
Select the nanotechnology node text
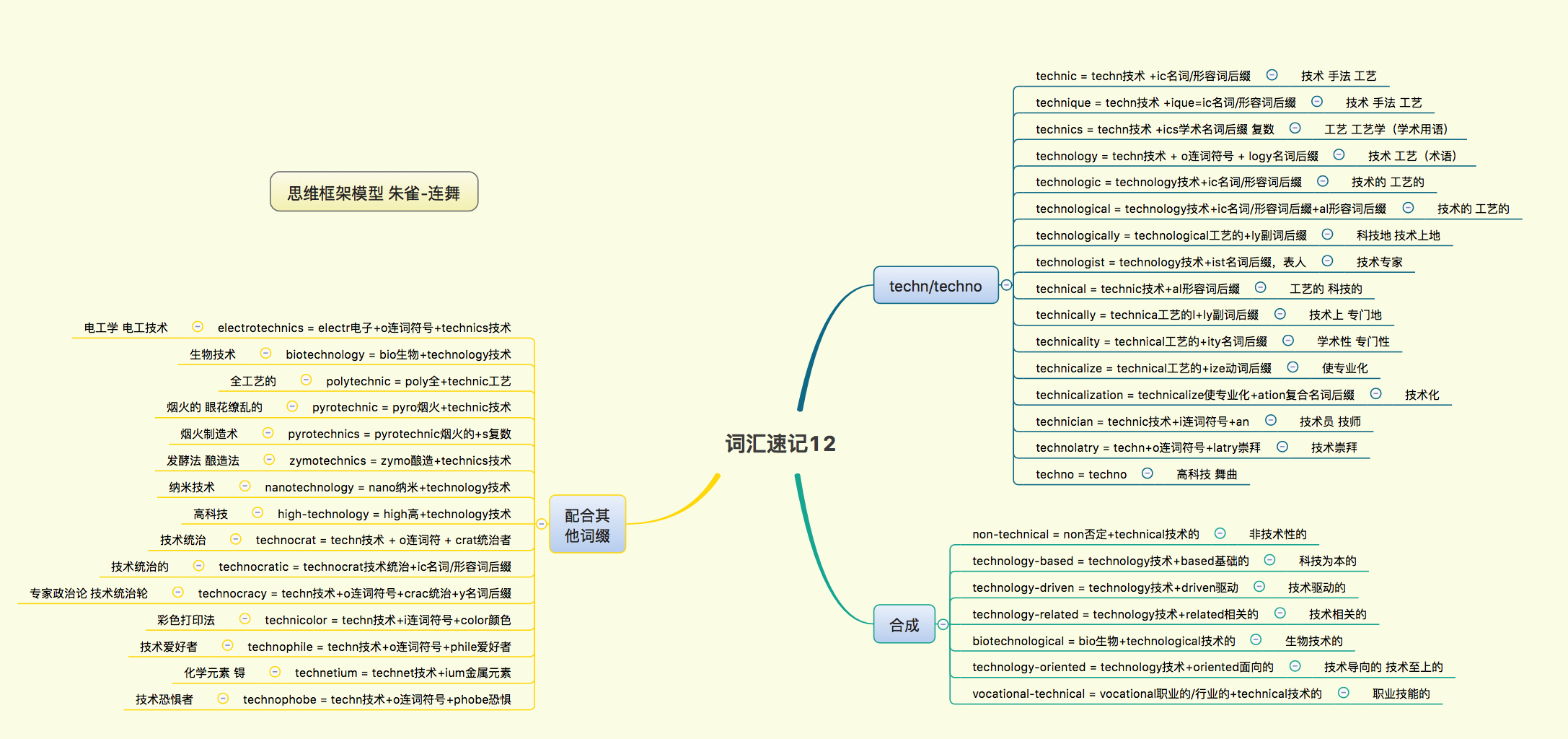click(x=387, y=487)
